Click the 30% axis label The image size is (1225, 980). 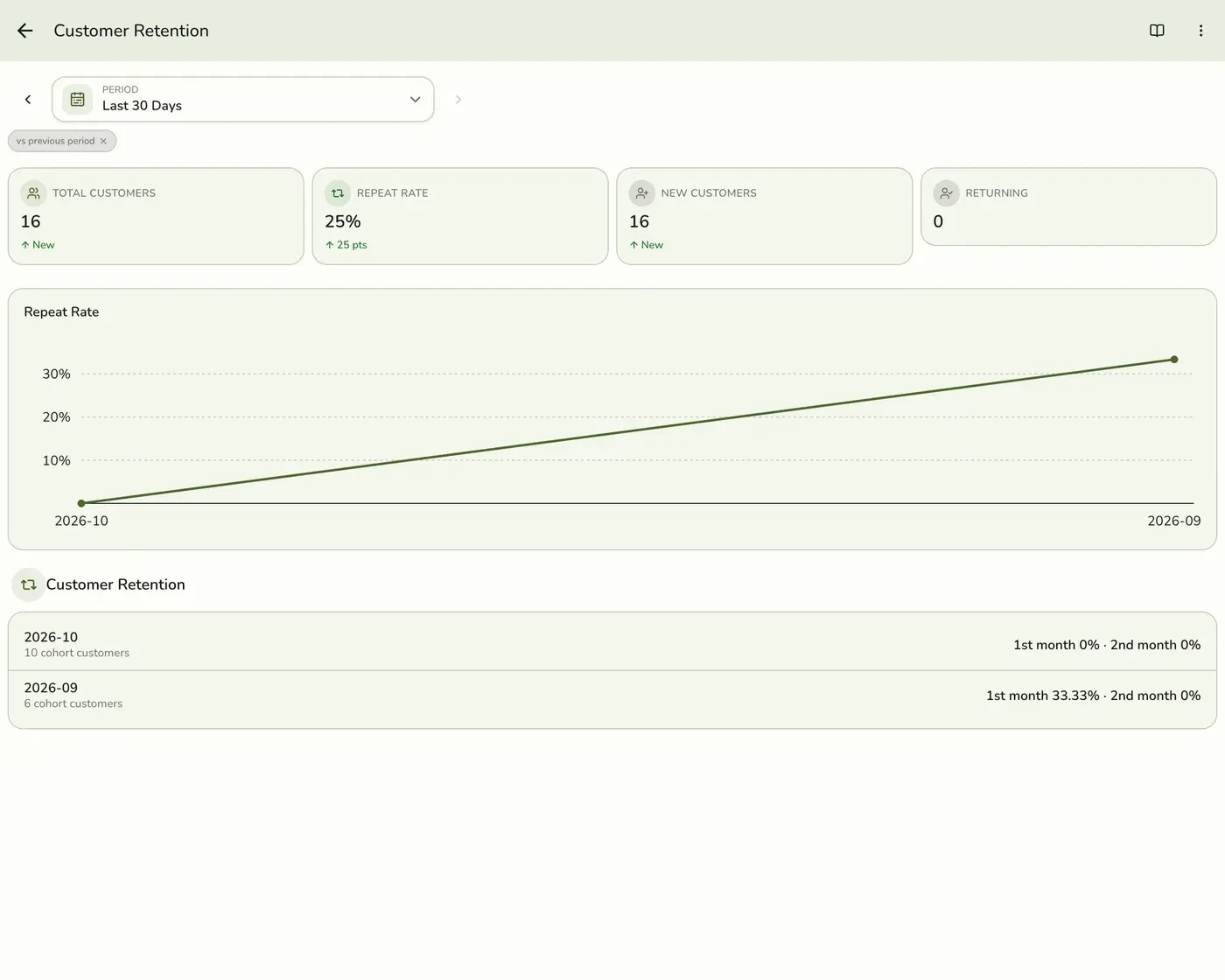tap(57, 374)
